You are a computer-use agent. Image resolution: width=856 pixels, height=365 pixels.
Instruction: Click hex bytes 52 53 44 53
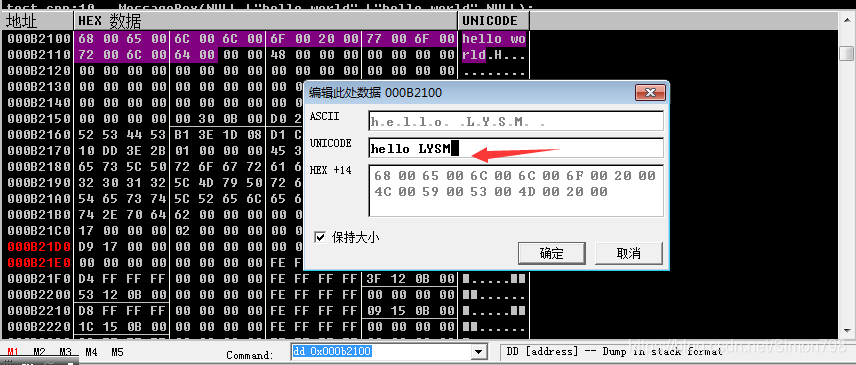(123, 134)
